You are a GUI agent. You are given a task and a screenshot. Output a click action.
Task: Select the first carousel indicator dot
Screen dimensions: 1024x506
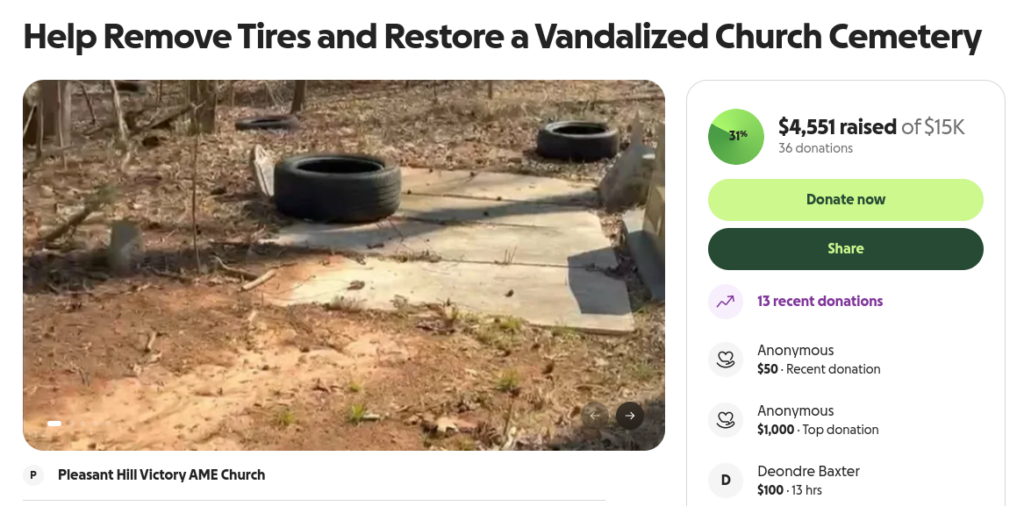54,424
